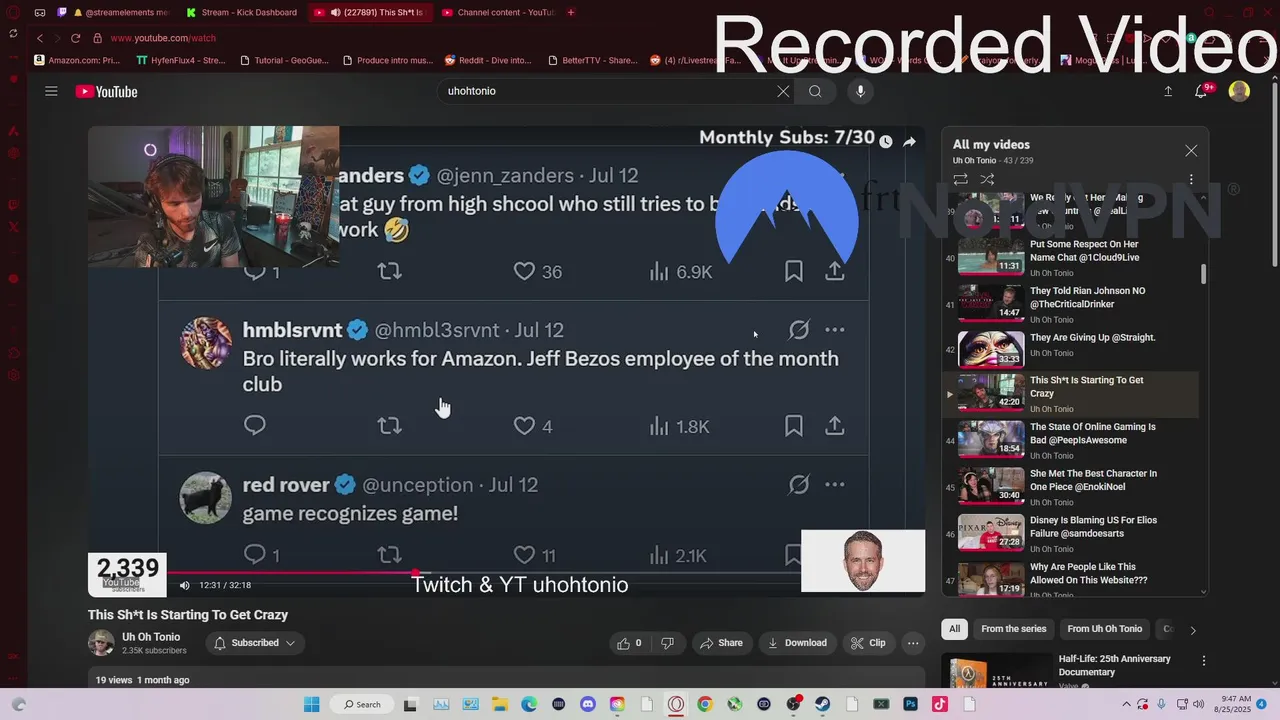Open Chrome from the taskbar

pyautogui.click(x=705, y=704)
